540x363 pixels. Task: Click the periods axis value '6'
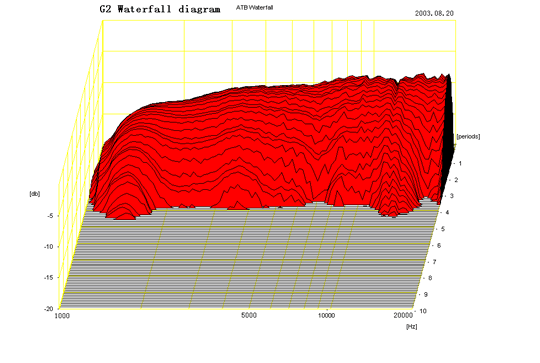coord(439,245)
